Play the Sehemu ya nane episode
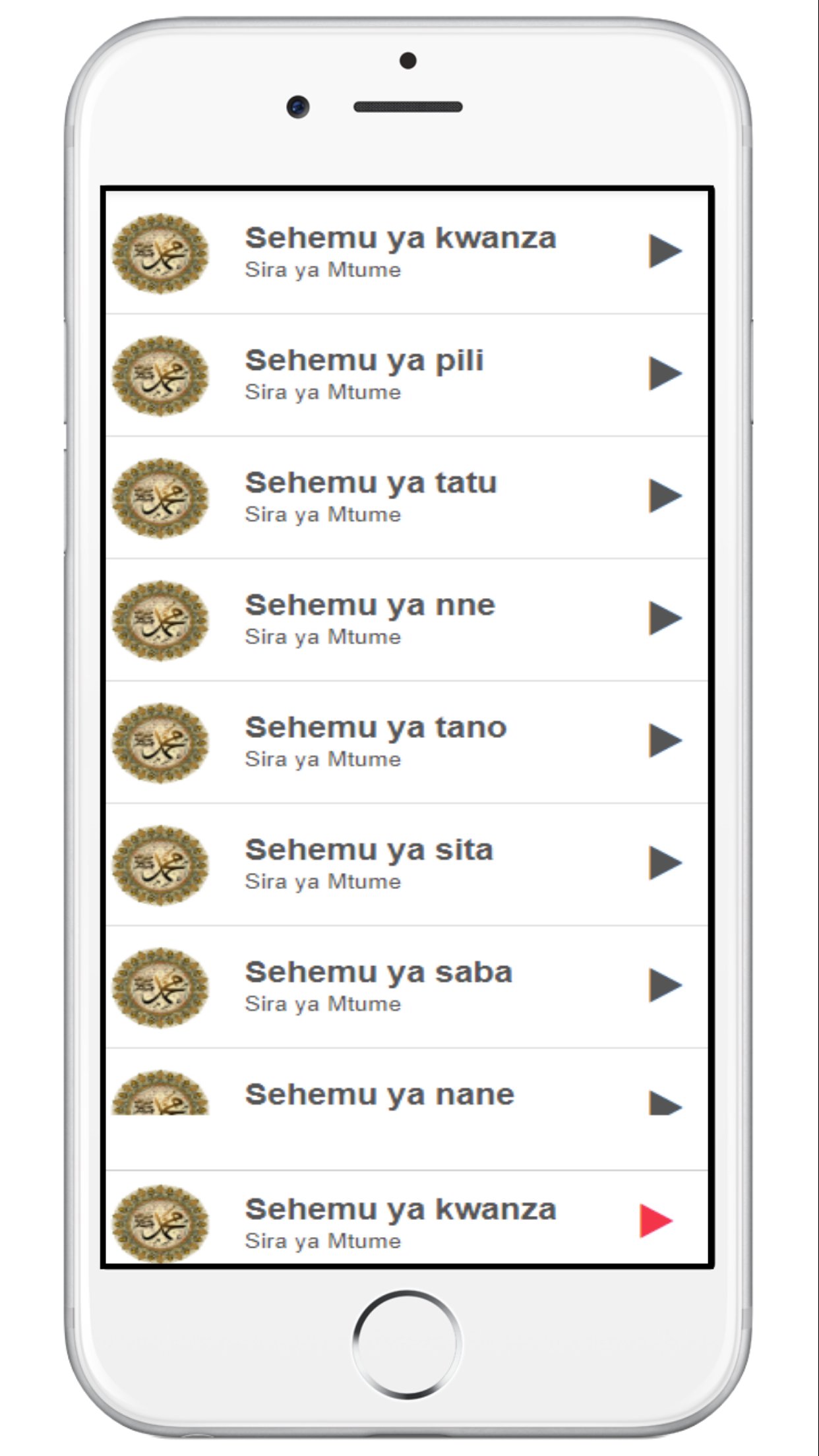This screenshot has height=1456, width=819. (x=664, y=1103)
